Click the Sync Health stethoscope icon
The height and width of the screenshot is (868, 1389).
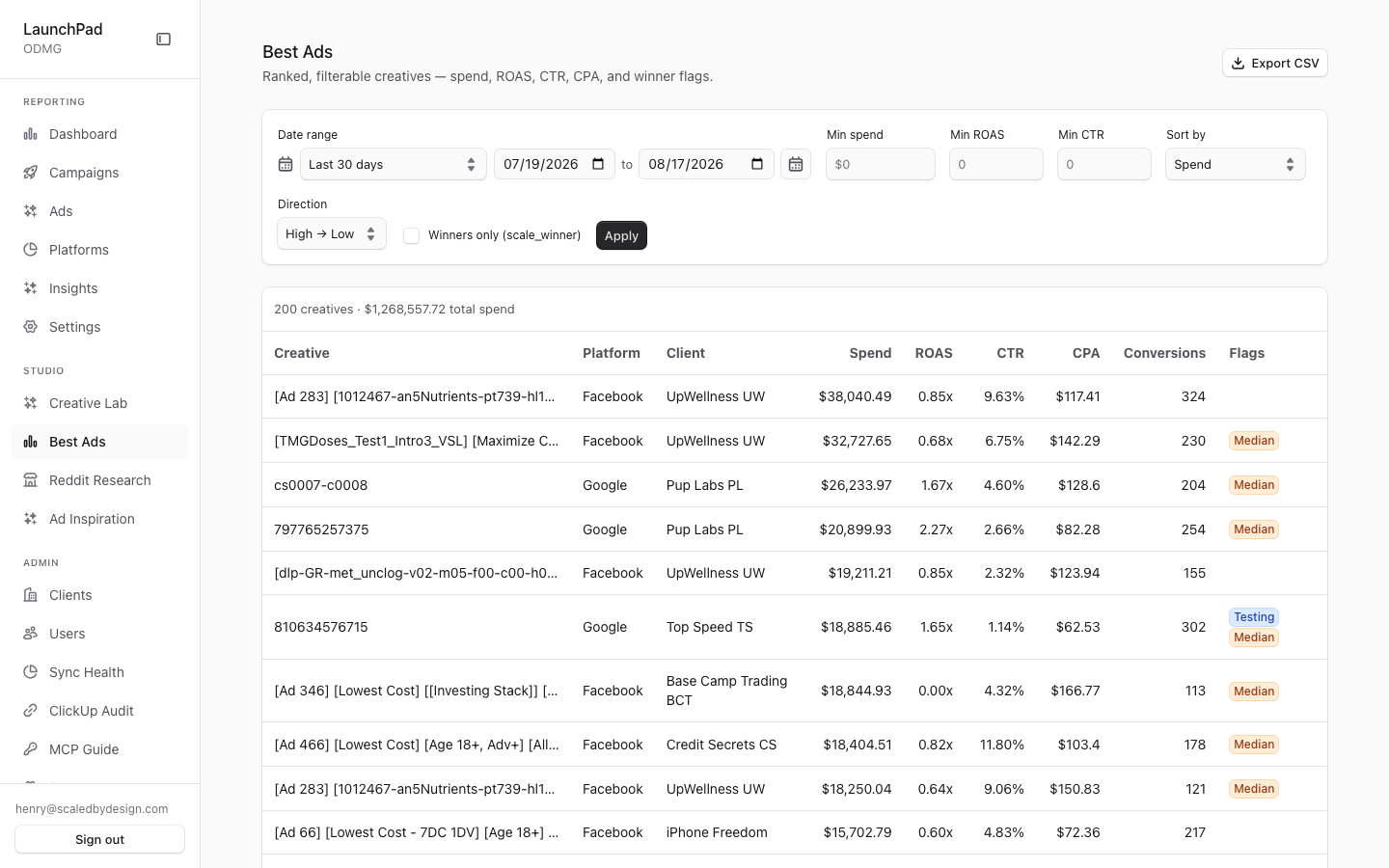[x=31, y=672]
